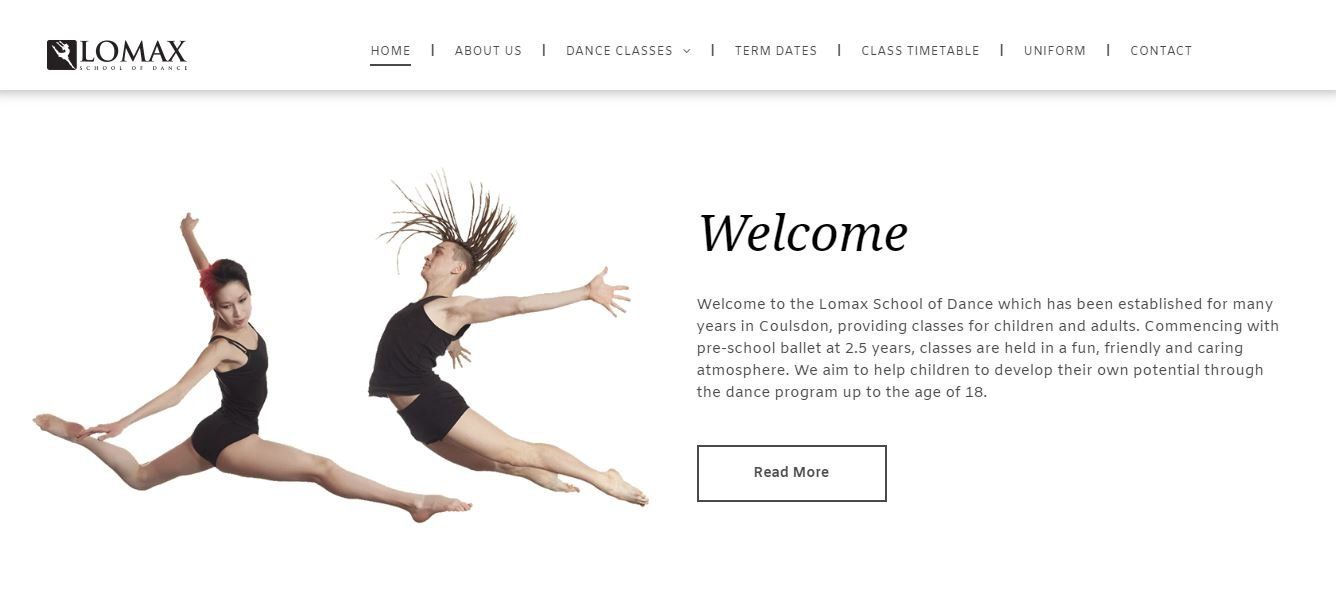Open the Class Timetable page
Viewport: 1336px width, 607px height.
(920, 50)
